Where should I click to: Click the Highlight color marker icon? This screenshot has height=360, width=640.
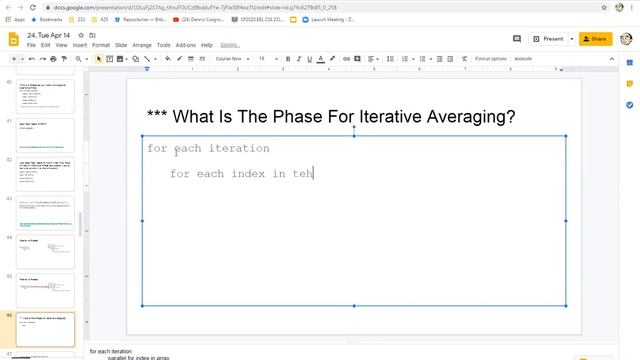[x=332, y=59]
